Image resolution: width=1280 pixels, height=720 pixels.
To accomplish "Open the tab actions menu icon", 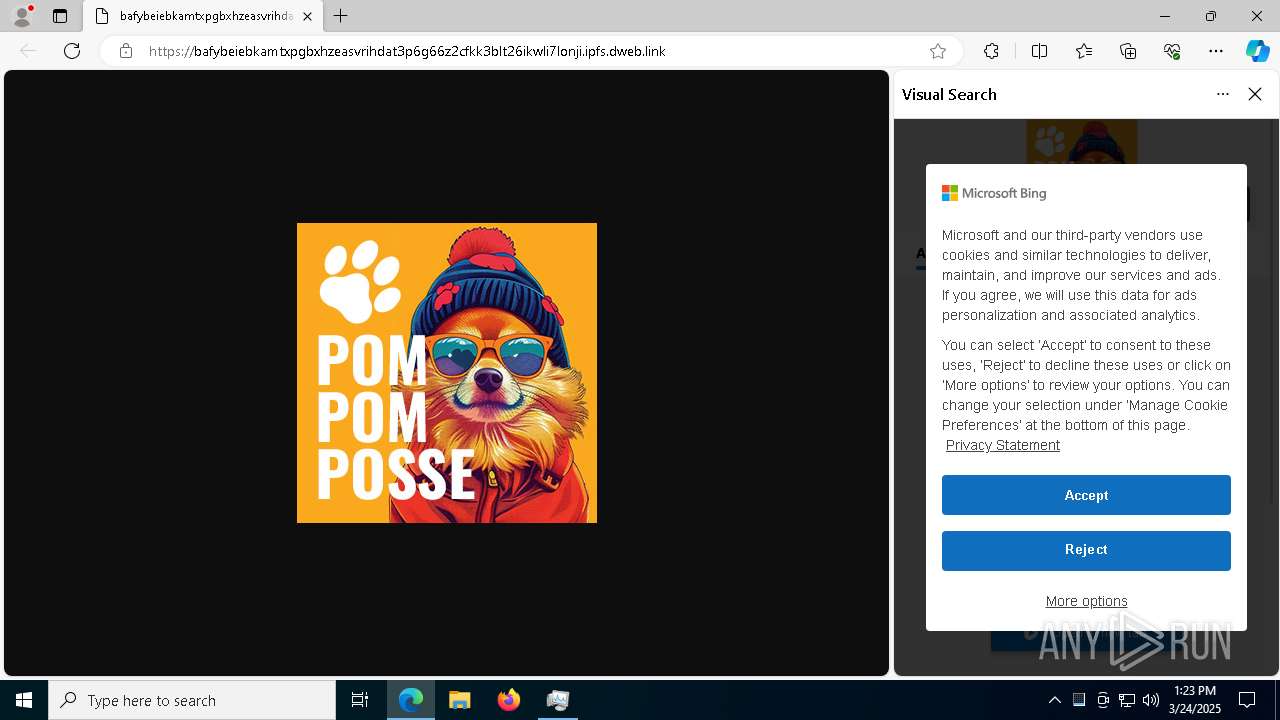I will (60, 16).
